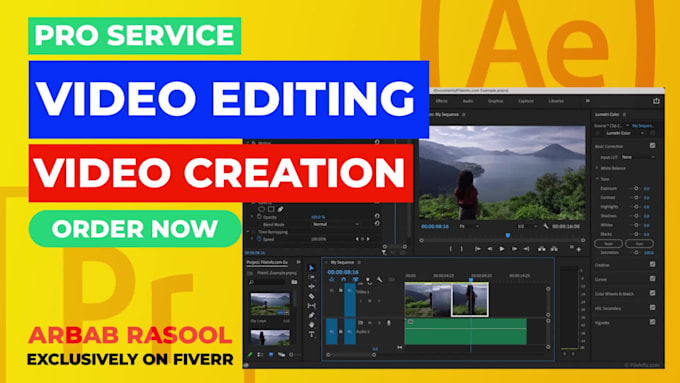
Task: Click the export share icon
Action: 656,101
